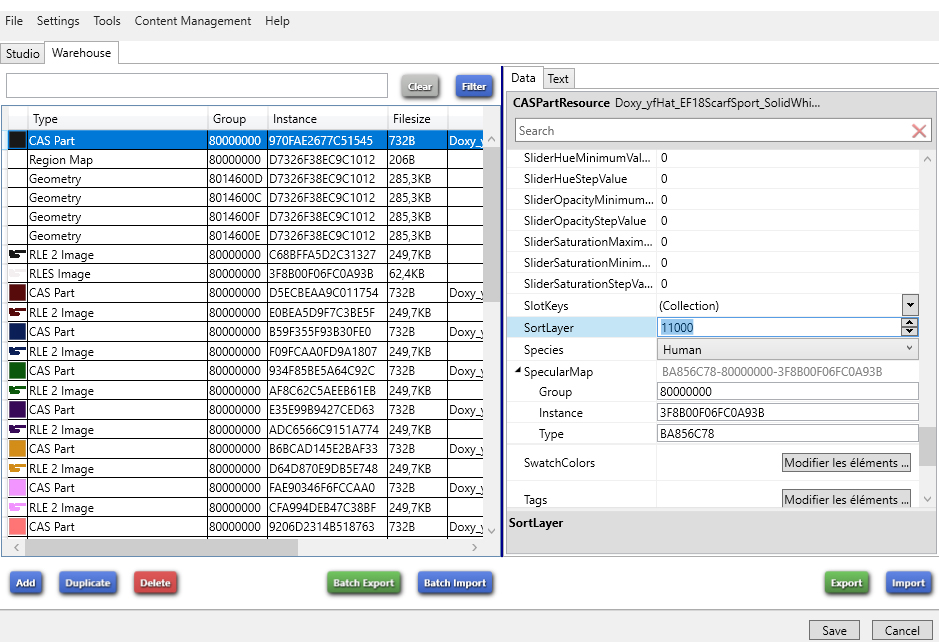
Task: Click the resource list right scroll arrow
Action: click(x=474, y=547)
